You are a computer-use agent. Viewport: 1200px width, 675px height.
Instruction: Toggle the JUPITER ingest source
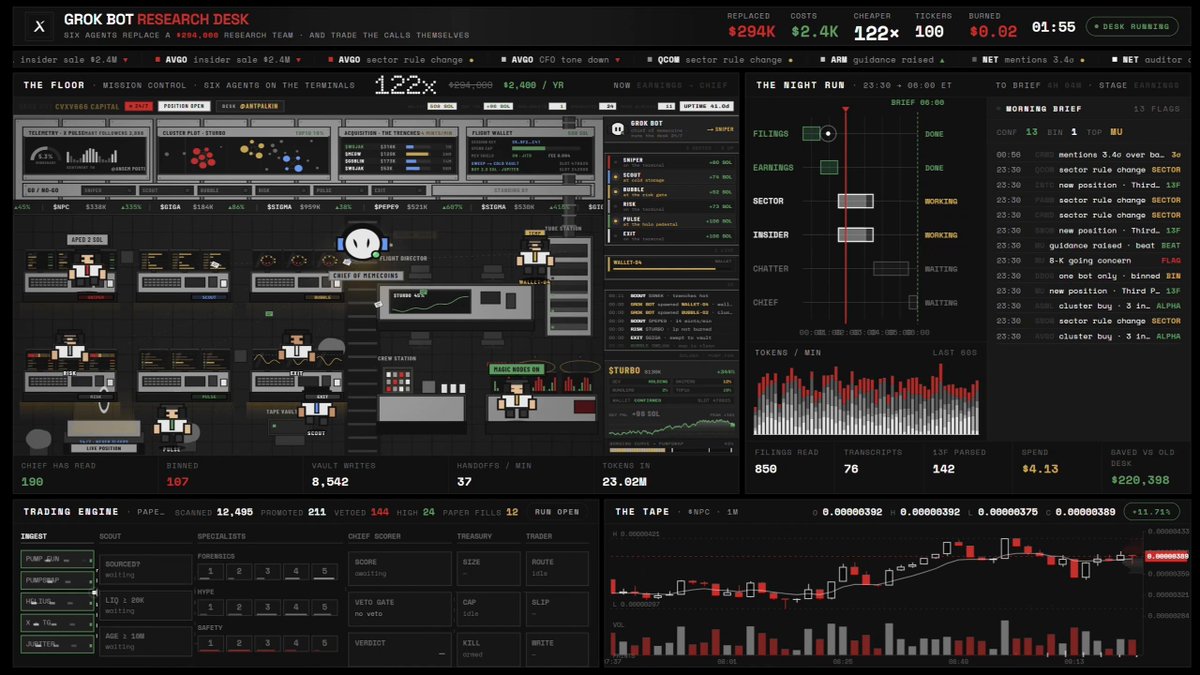[x=57, y=646]
